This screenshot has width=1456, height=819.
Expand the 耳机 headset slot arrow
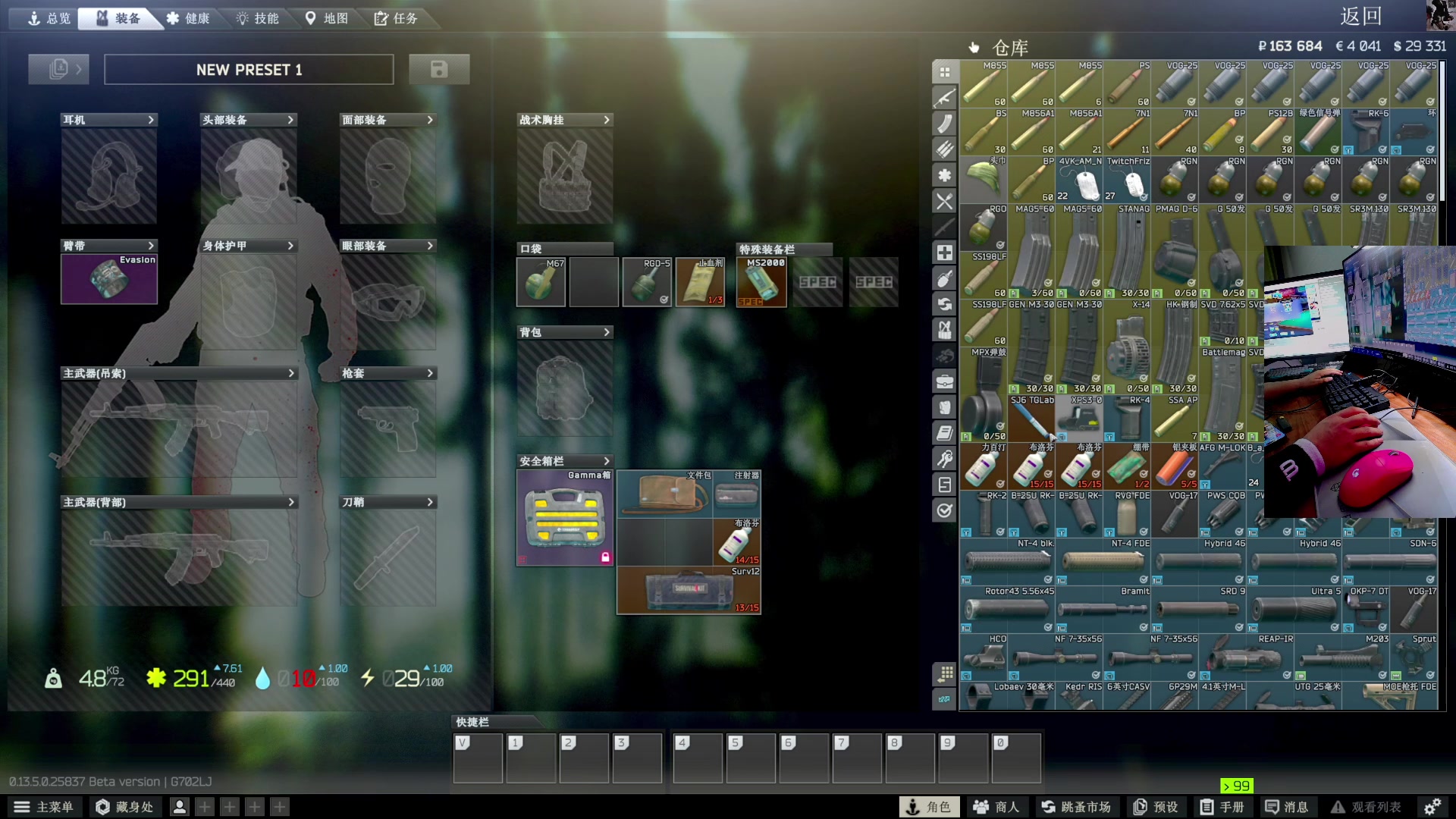point(151,120)
